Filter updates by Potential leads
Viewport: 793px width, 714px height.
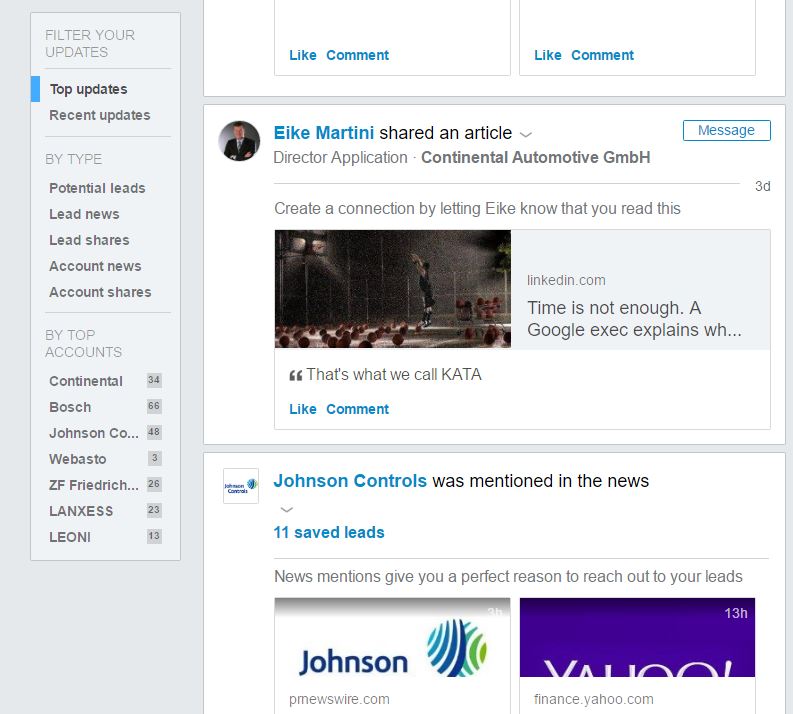[97, 188]
